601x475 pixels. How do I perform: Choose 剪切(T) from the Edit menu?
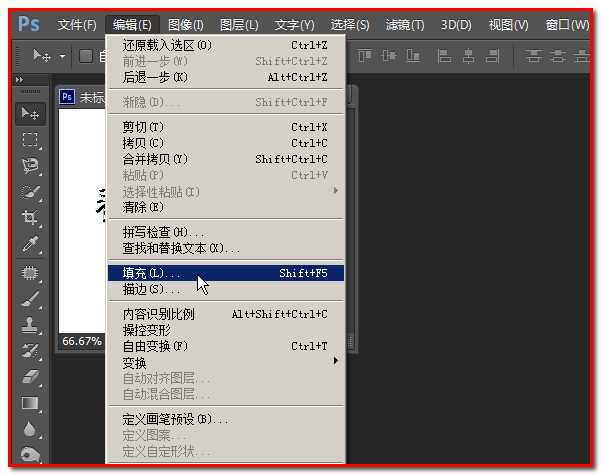225,127
